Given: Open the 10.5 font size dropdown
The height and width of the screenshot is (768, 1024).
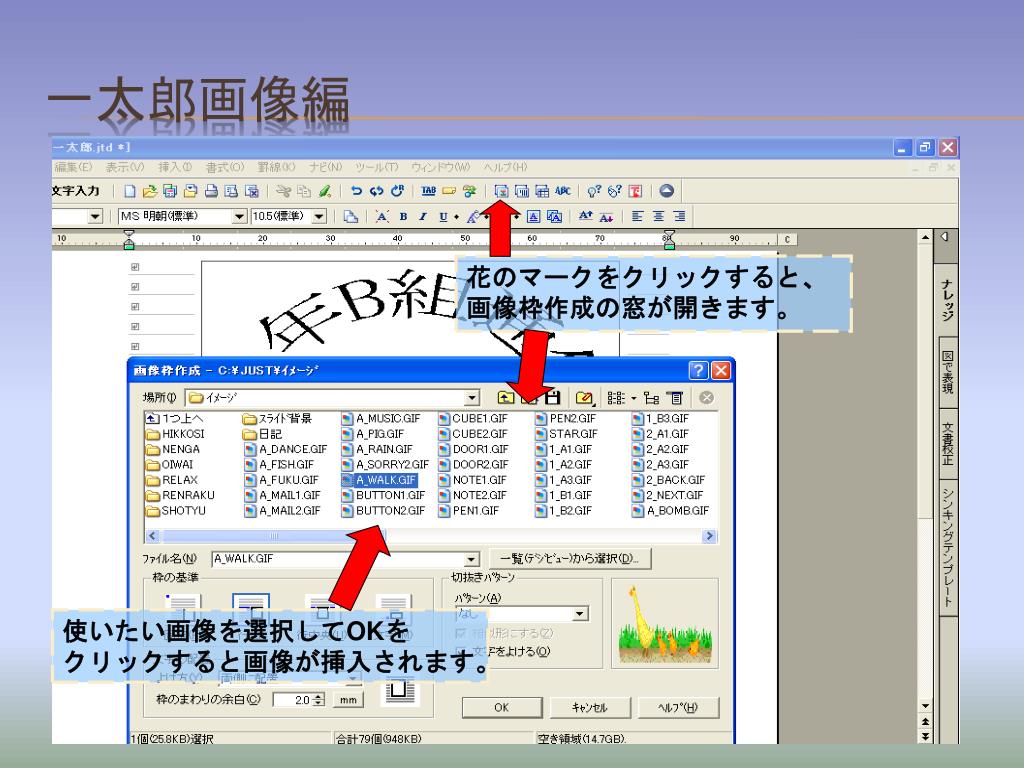Looking at the screenshot, I should coord(319,216).
